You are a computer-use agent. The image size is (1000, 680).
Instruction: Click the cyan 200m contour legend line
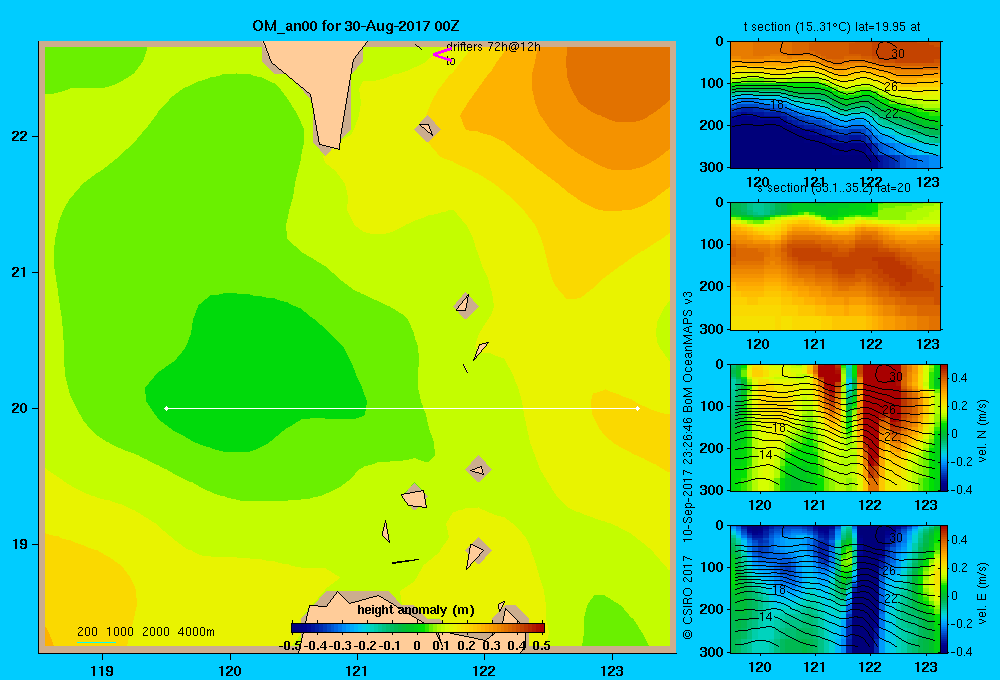[x=96, y=642]
